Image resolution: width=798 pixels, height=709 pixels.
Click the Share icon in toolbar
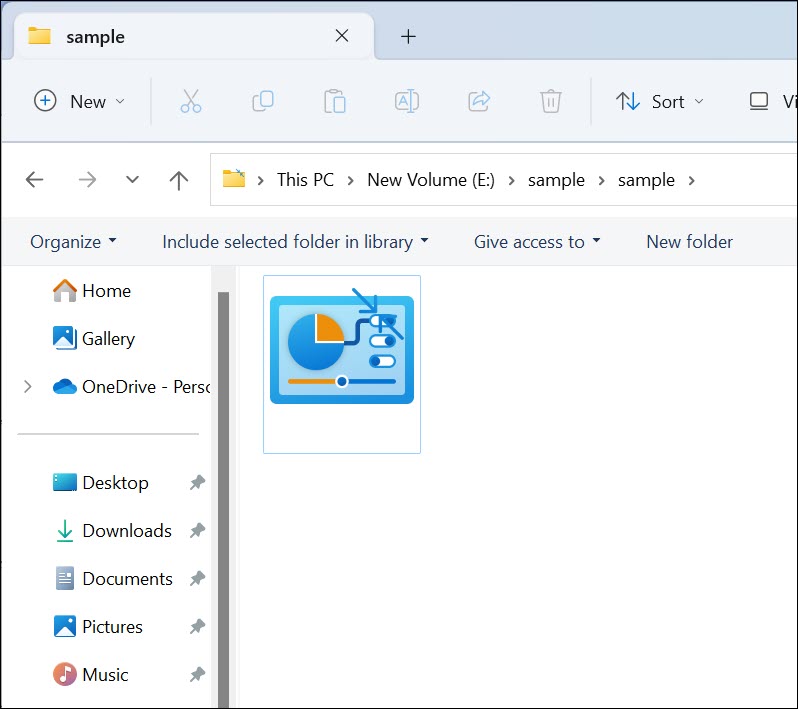479,101
